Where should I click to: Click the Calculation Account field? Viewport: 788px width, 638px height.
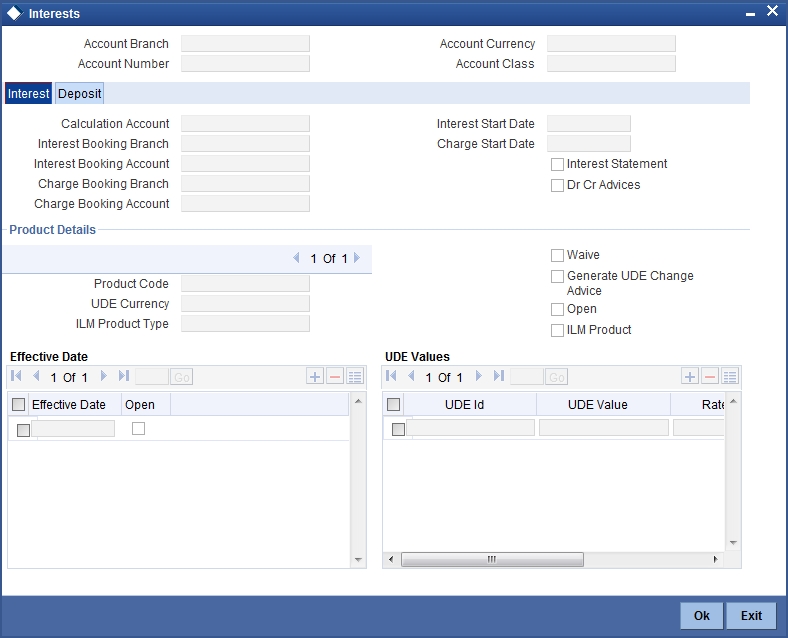[x=245, y=124]
